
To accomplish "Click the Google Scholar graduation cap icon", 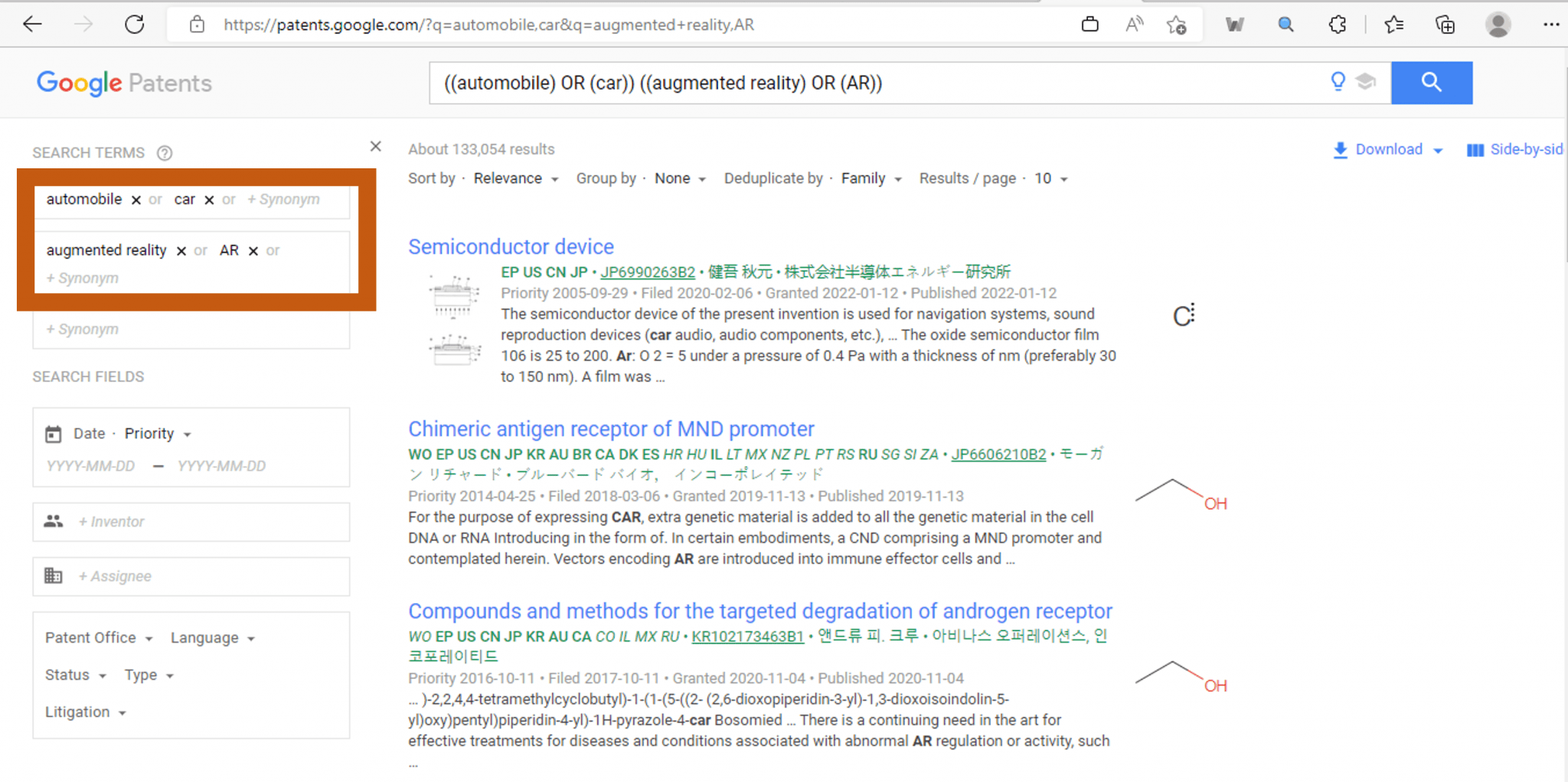I will click(1367, 81).
